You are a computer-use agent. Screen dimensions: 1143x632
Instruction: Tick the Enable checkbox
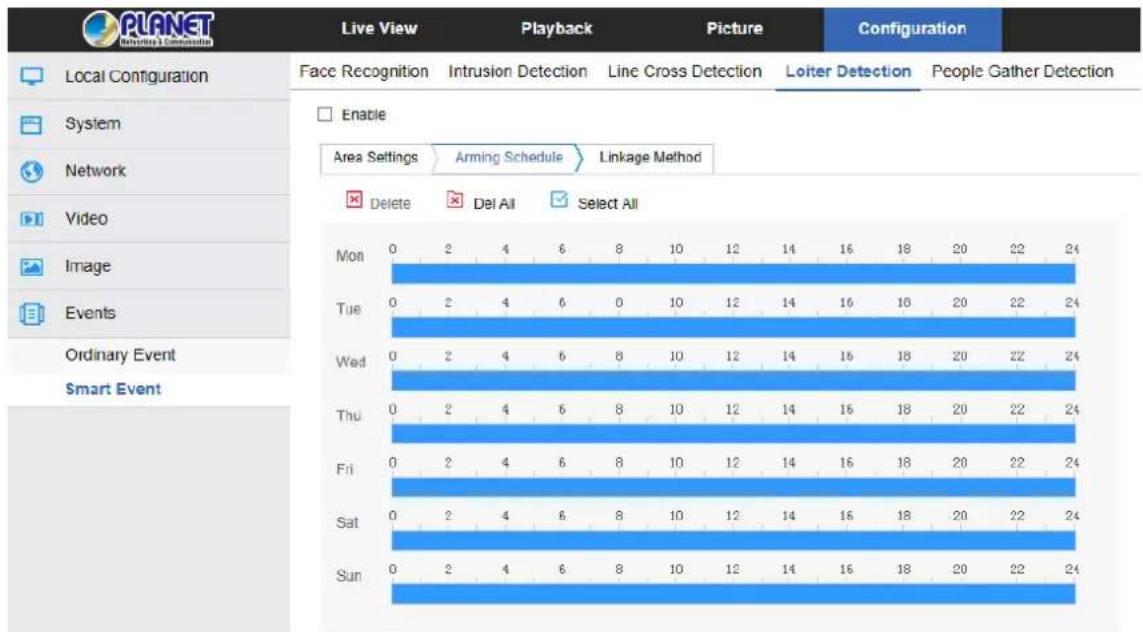(324, 114)
